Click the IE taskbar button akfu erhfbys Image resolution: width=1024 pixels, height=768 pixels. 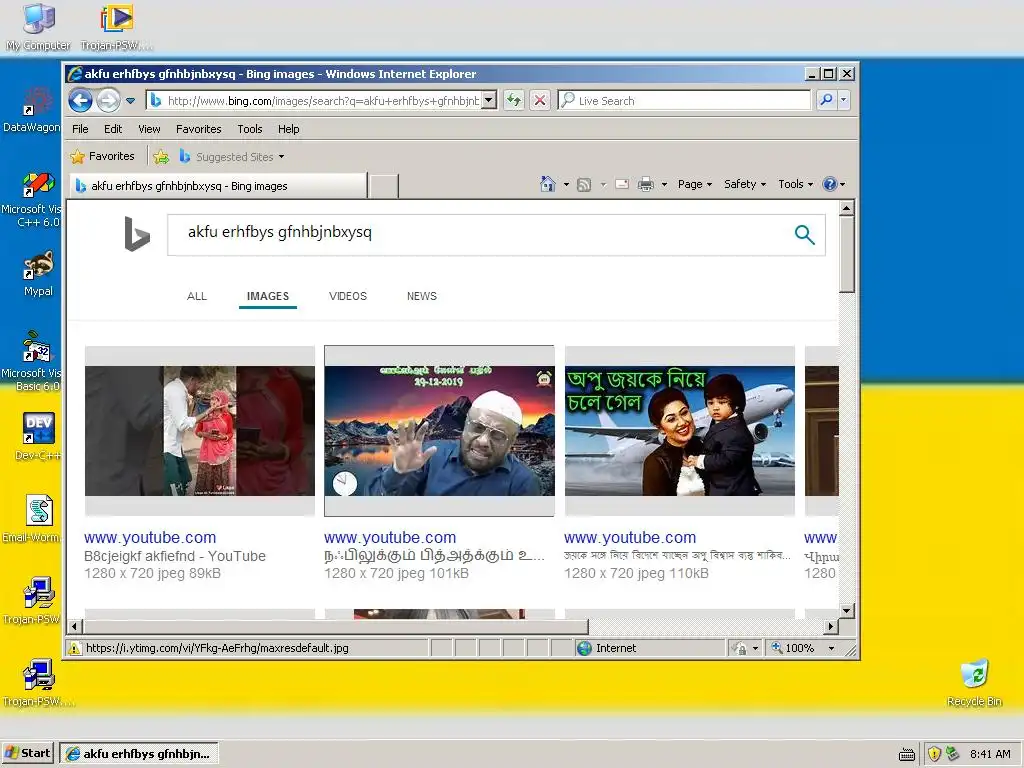tap(138, 753)
